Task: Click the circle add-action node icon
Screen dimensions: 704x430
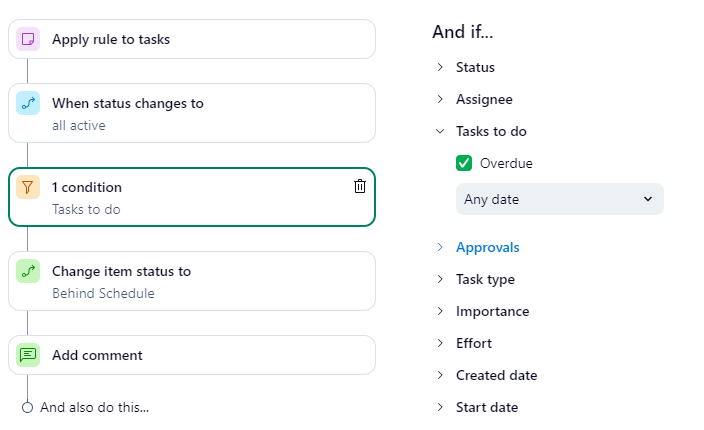Action: [28, 407]
